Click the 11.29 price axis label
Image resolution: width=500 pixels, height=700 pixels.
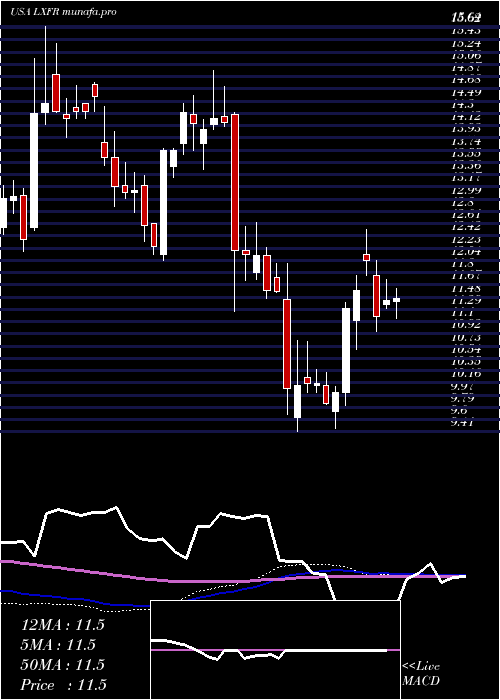click(x=467, y=301)
